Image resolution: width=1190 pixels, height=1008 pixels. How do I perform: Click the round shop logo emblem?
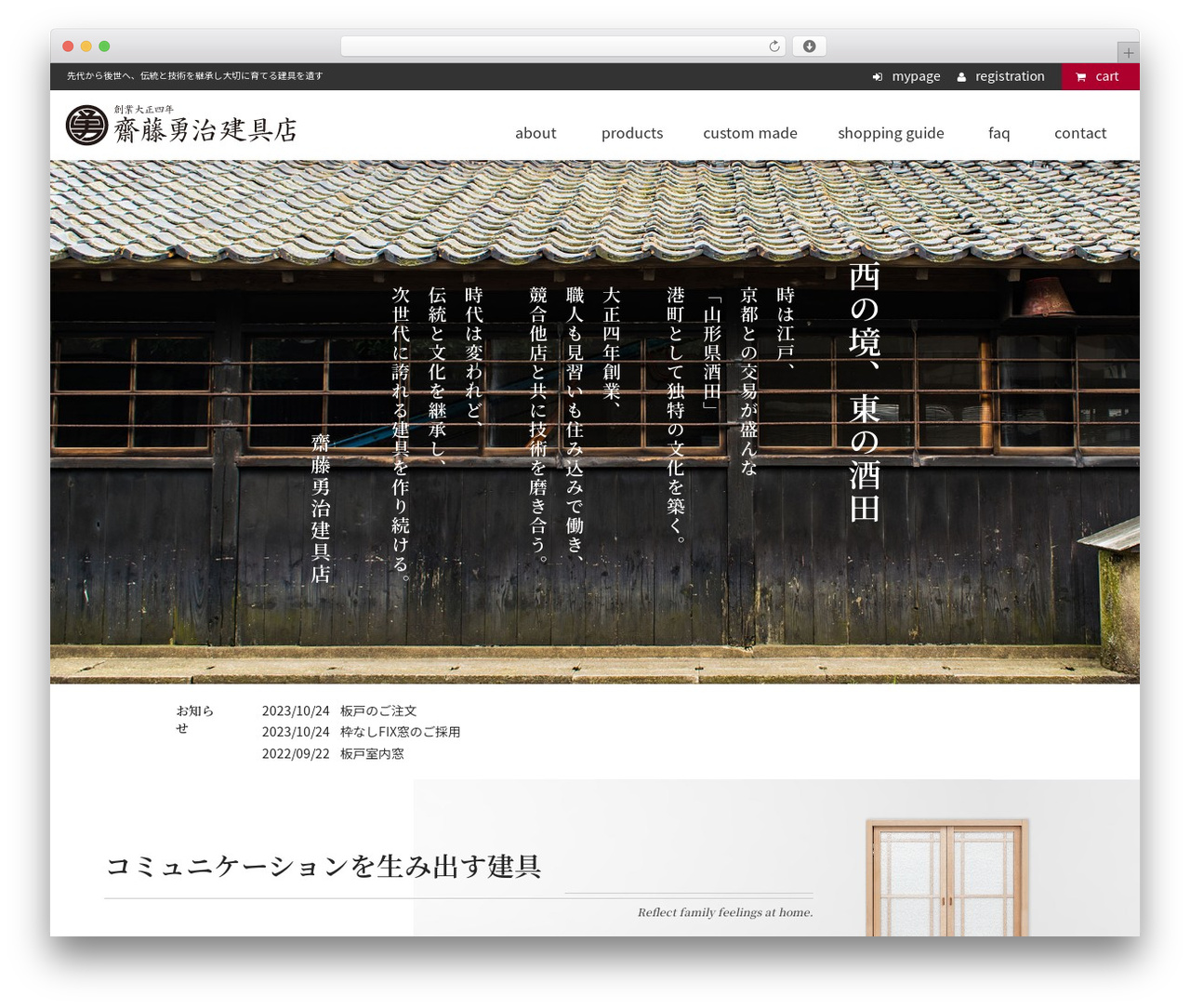click(86, 126)
